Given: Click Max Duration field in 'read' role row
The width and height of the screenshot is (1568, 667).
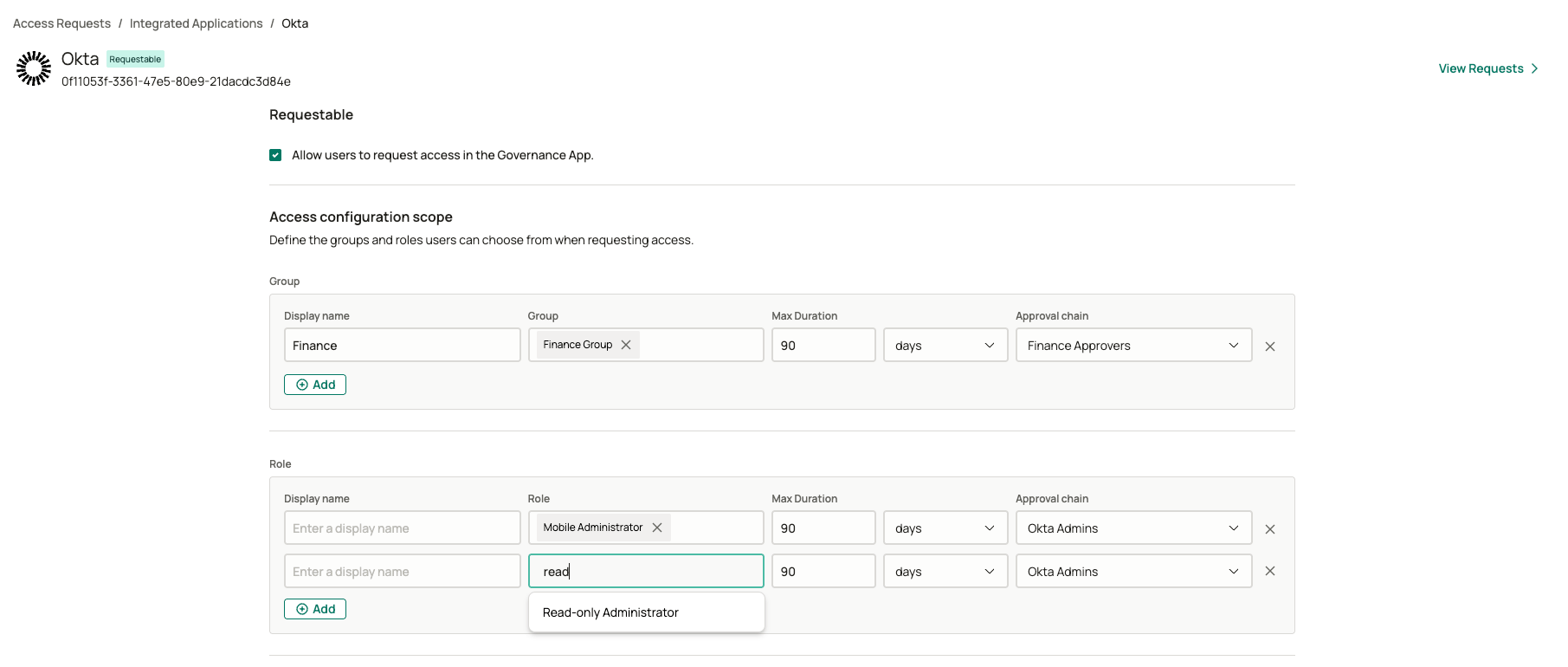Looking at the screenshot, I should click(x=824, y=571).
